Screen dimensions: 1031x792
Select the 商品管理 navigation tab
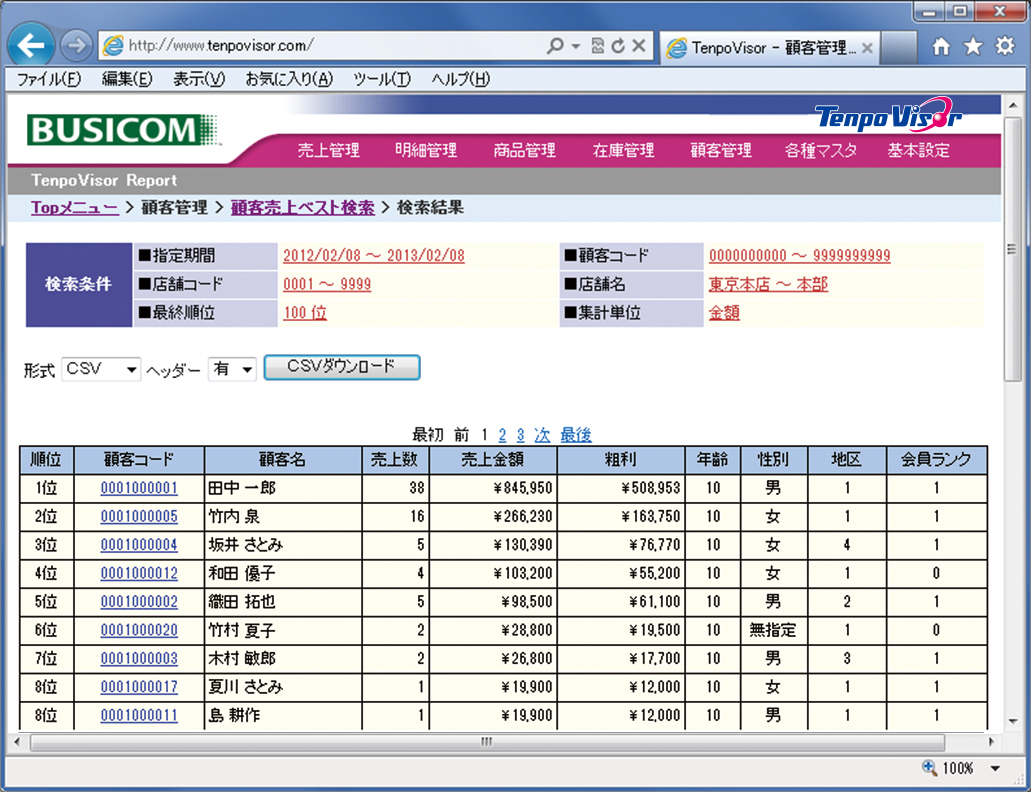(x=524, y=151)
